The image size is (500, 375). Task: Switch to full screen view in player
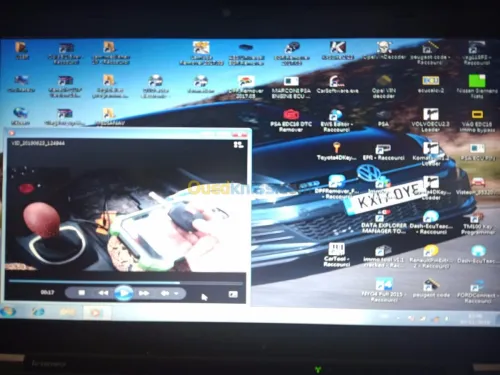click(233, 294)
